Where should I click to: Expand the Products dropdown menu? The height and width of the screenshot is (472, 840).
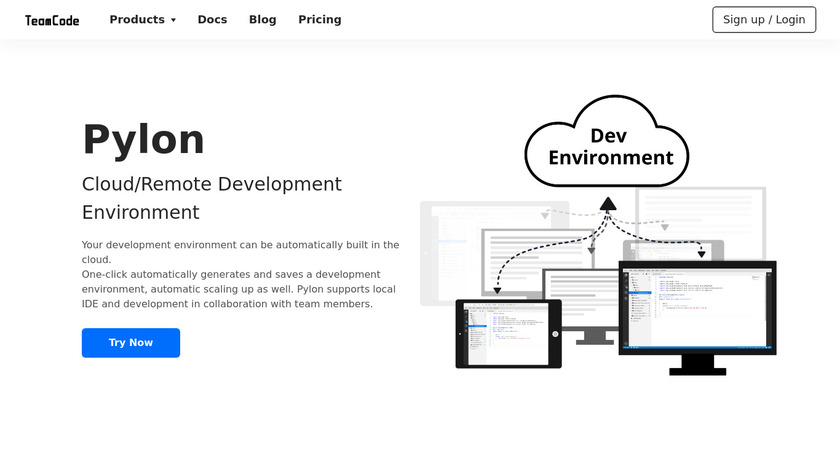pos(142,20)
